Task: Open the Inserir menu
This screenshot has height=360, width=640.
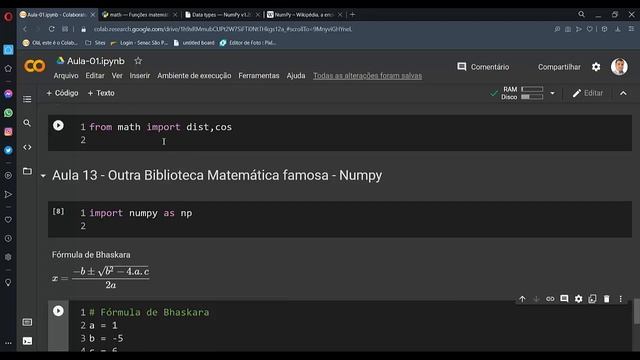Action: pyautogui.click(x=140, y=76)
